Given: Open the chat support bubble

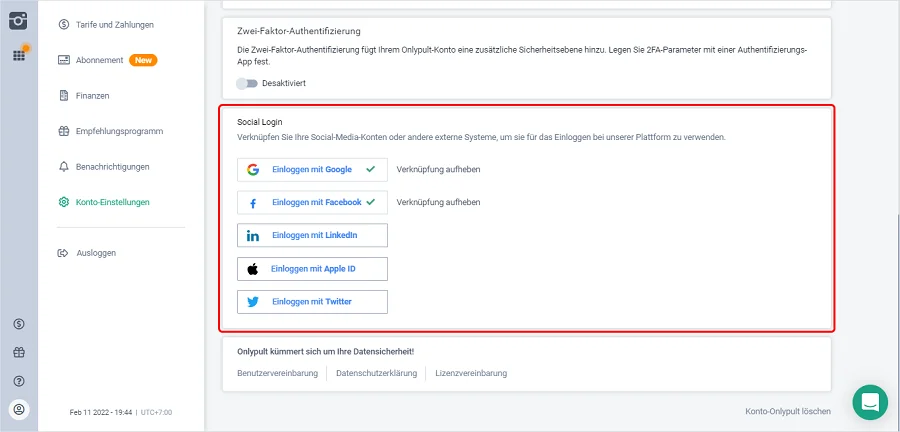Looking at the screenshot, I should click(870, 402).
